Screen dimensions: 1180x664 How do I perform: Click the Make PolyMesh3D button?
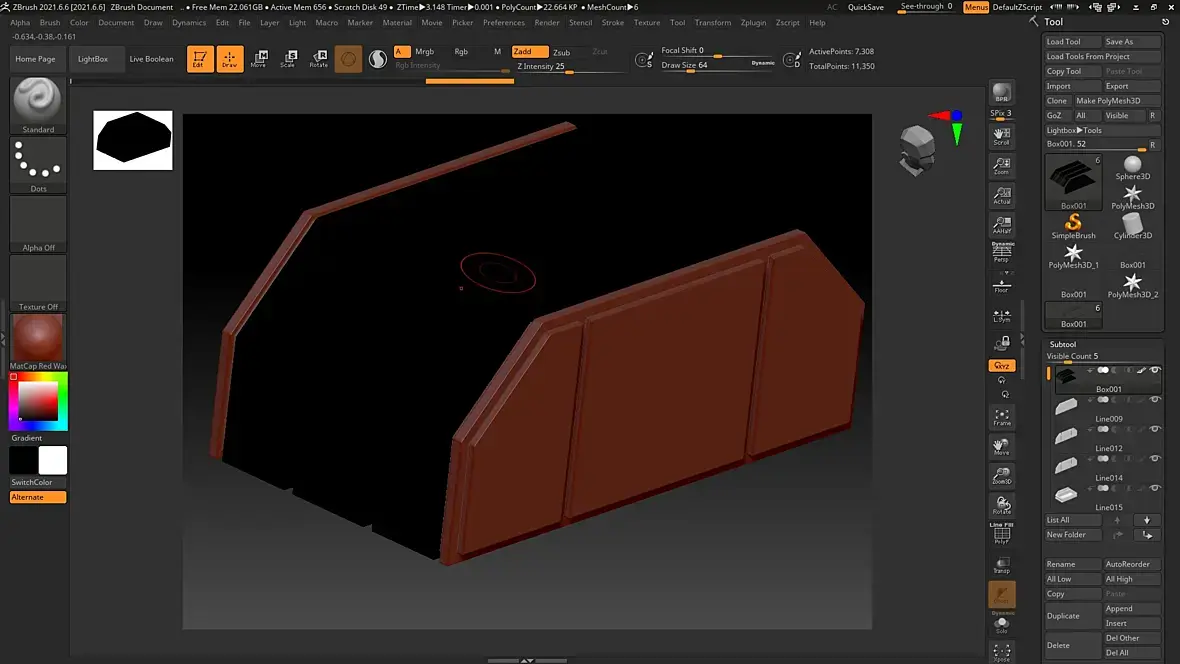point(1107,101)
